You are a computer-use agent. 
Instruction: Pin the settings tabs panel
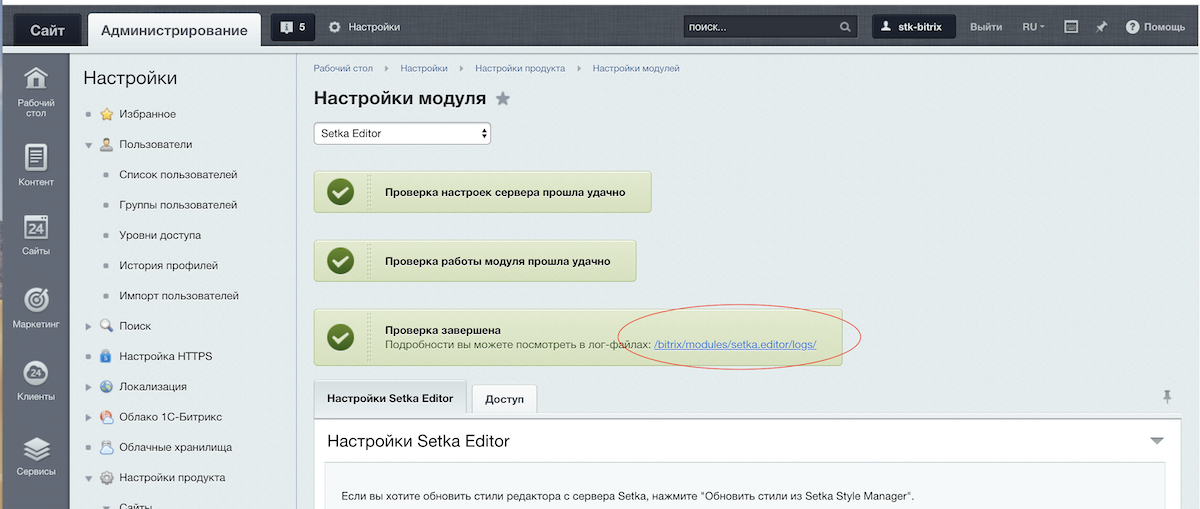(1166, 397)
